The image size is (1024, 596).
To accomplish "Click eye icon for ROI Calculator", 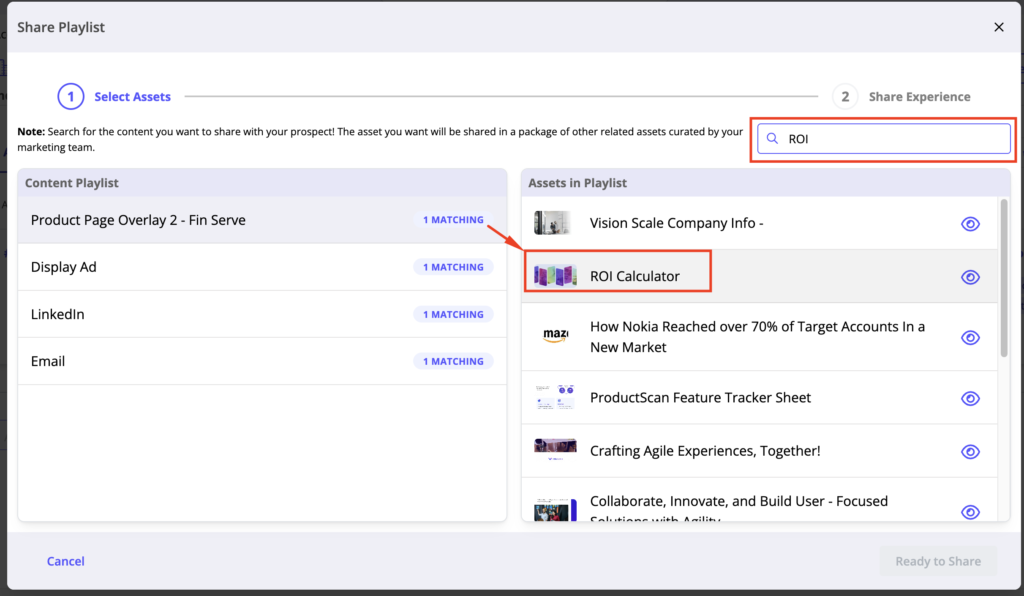I will [969, 277].
